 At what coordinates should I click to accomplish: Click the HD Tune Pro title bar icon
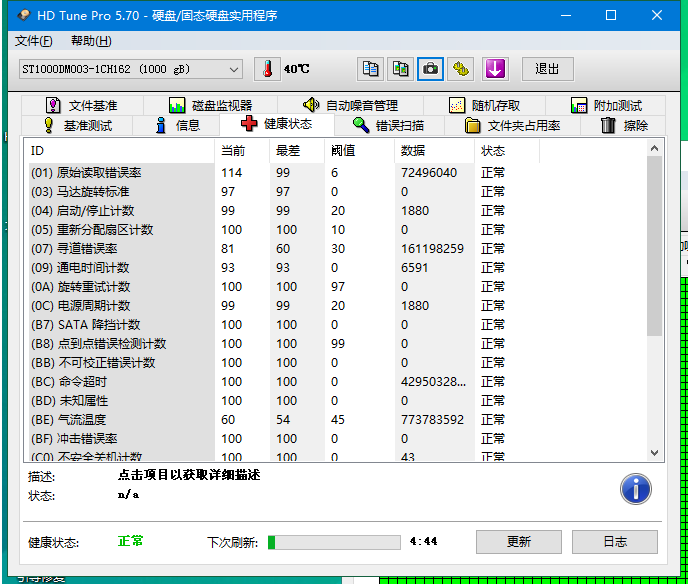coord(24,15)
